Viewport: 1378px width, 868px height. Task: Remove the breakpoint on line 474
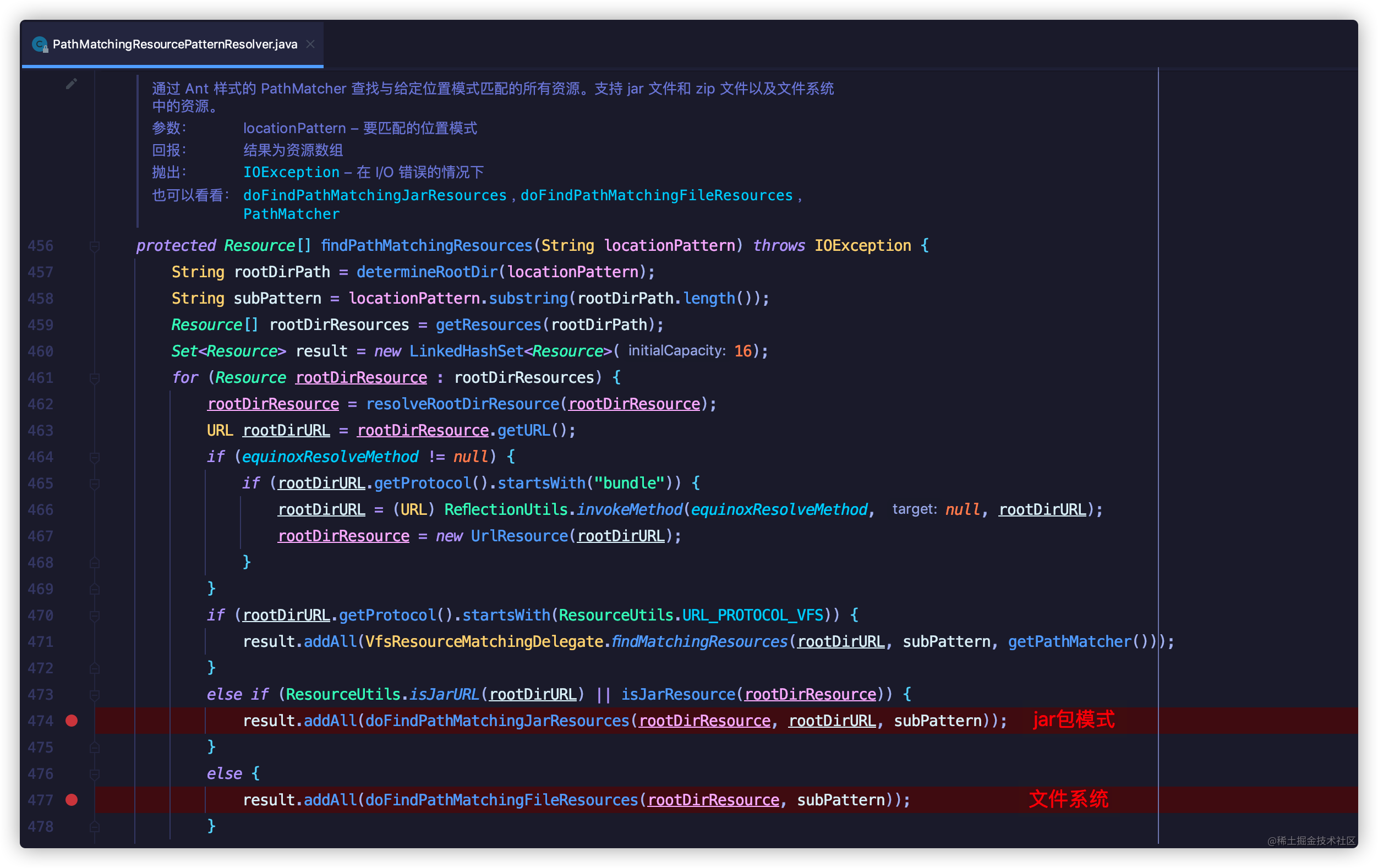click(x=72, y=721)
